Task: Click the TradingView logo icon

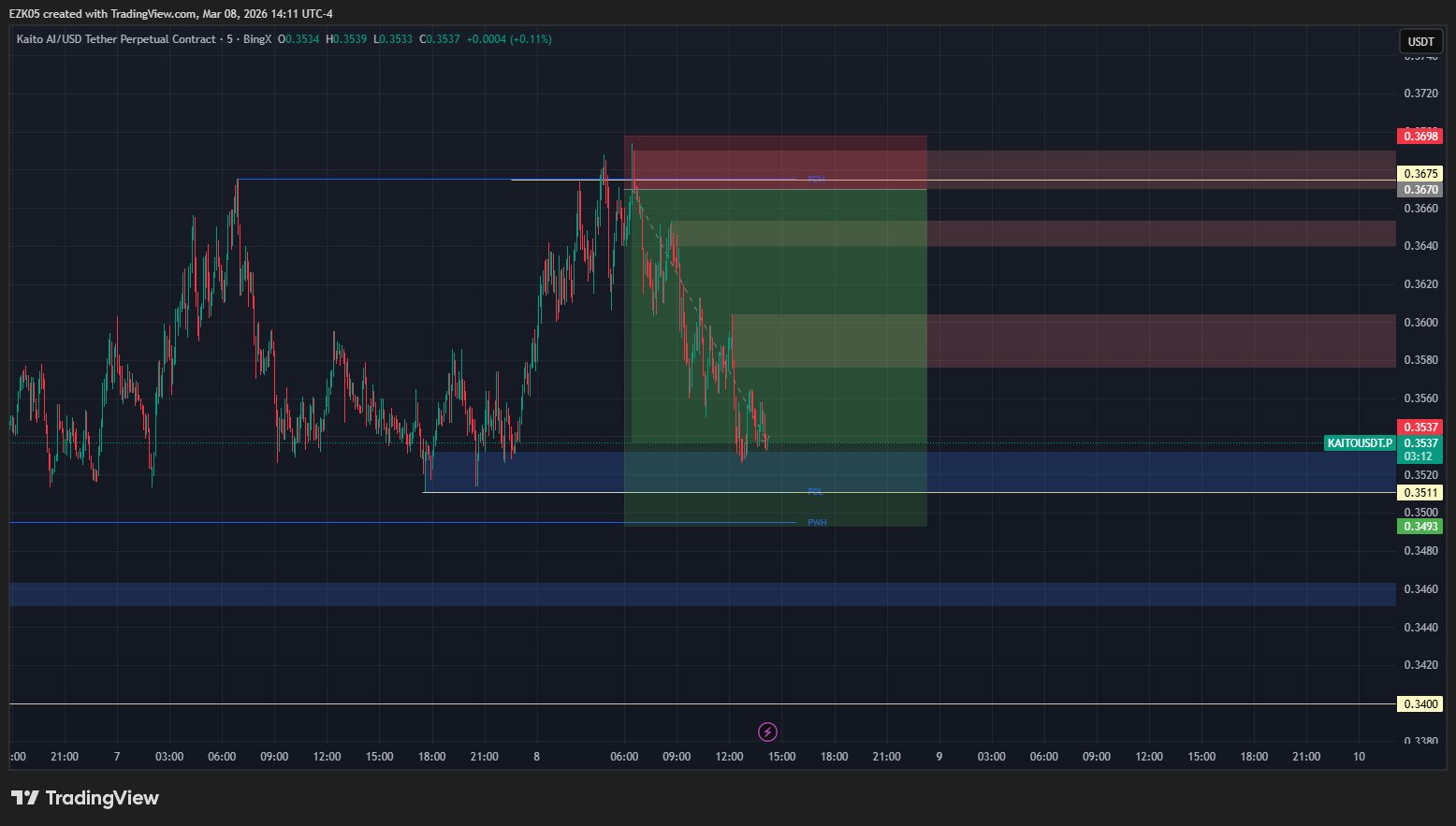Action: [25, 798]
